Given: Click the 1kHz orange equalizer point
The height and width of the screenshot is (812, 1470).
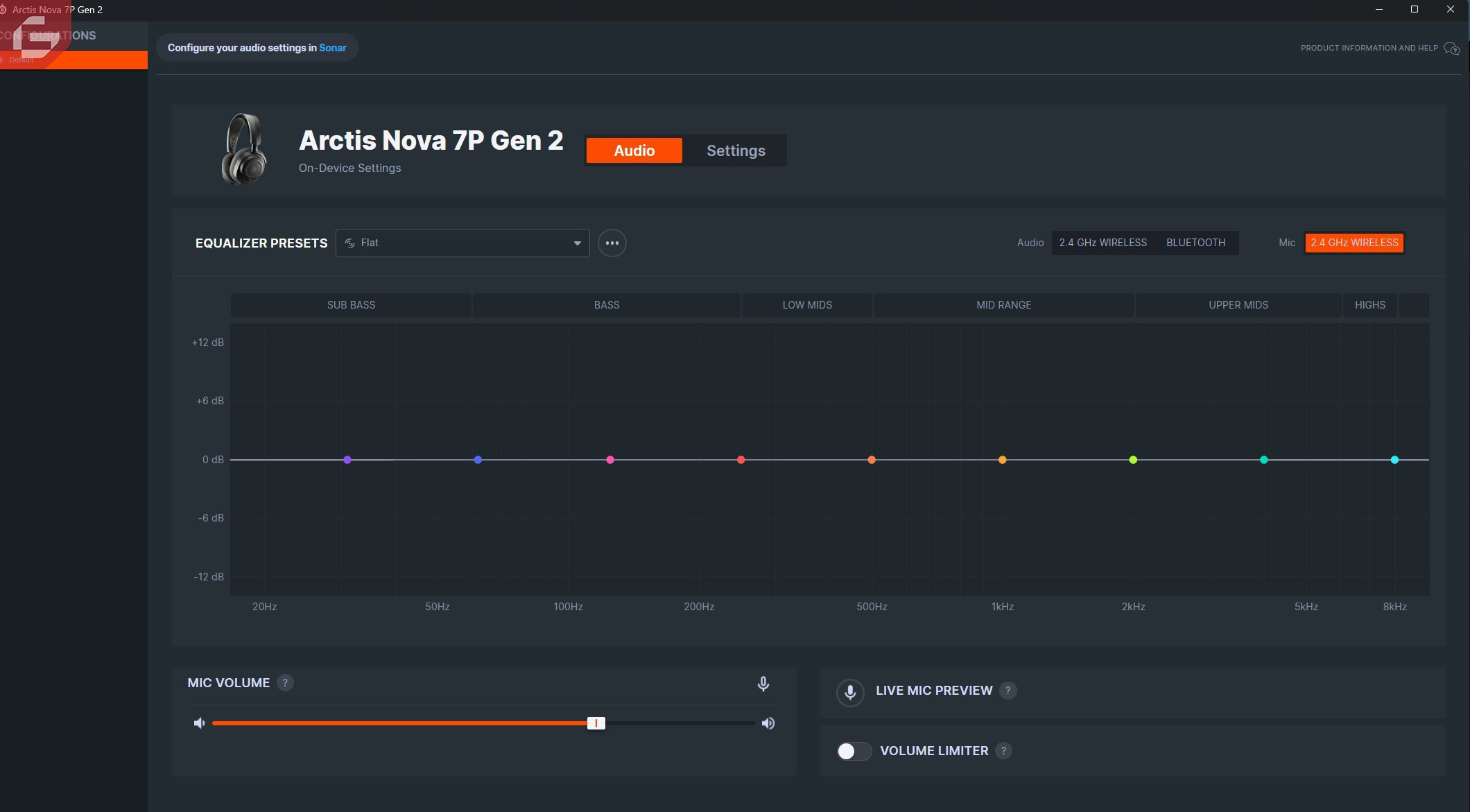Looking at the screenshot, I should point(1002,460).
